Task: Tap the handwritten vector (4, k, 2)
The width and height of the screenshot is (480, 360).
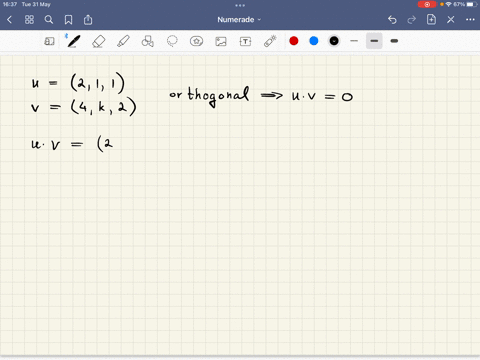Action: point(103,107)
